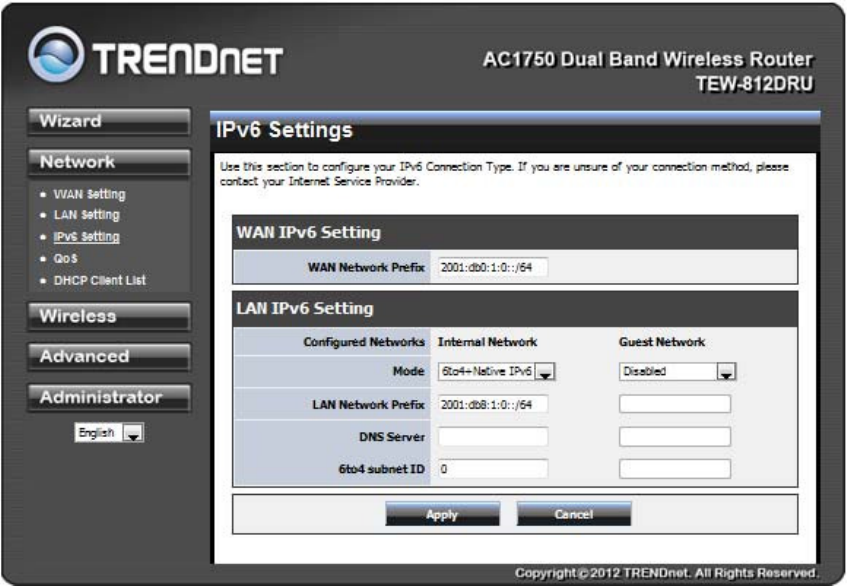The width and height of the screenshot is (847, 586).
Task: Click the WAN Network Prefix label
Action: tap(366, 267)
